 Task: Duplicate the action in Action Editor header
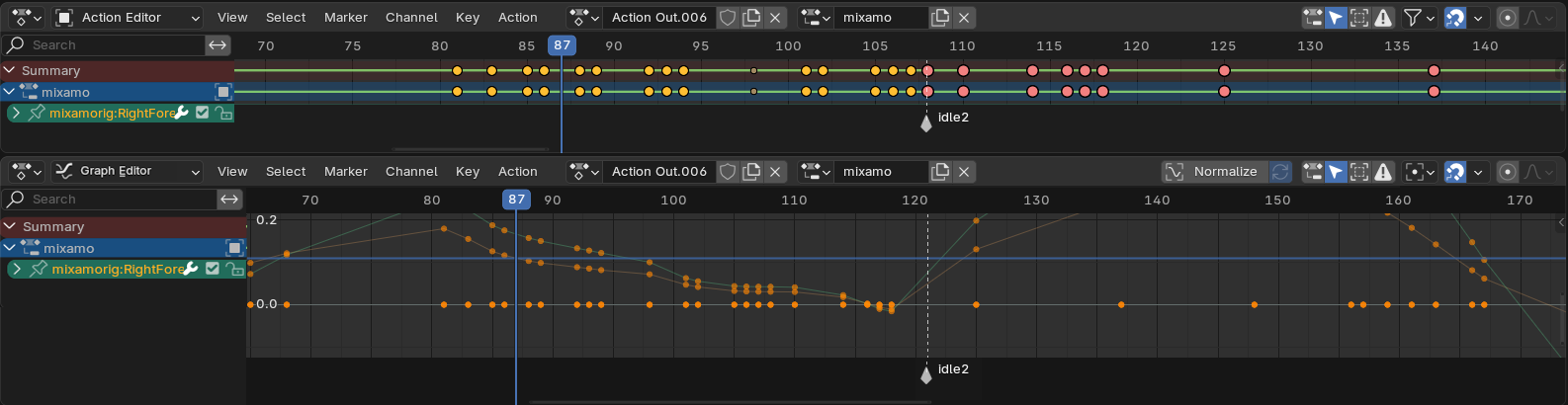point(751,17)
